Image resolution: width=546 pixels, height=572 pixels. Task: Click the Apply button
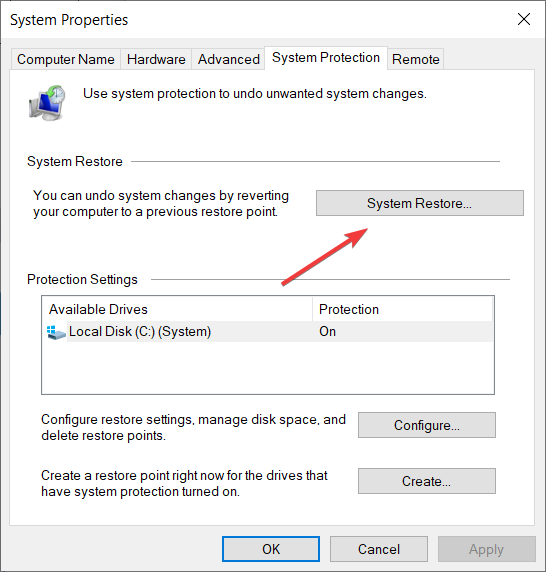[487, 549]
